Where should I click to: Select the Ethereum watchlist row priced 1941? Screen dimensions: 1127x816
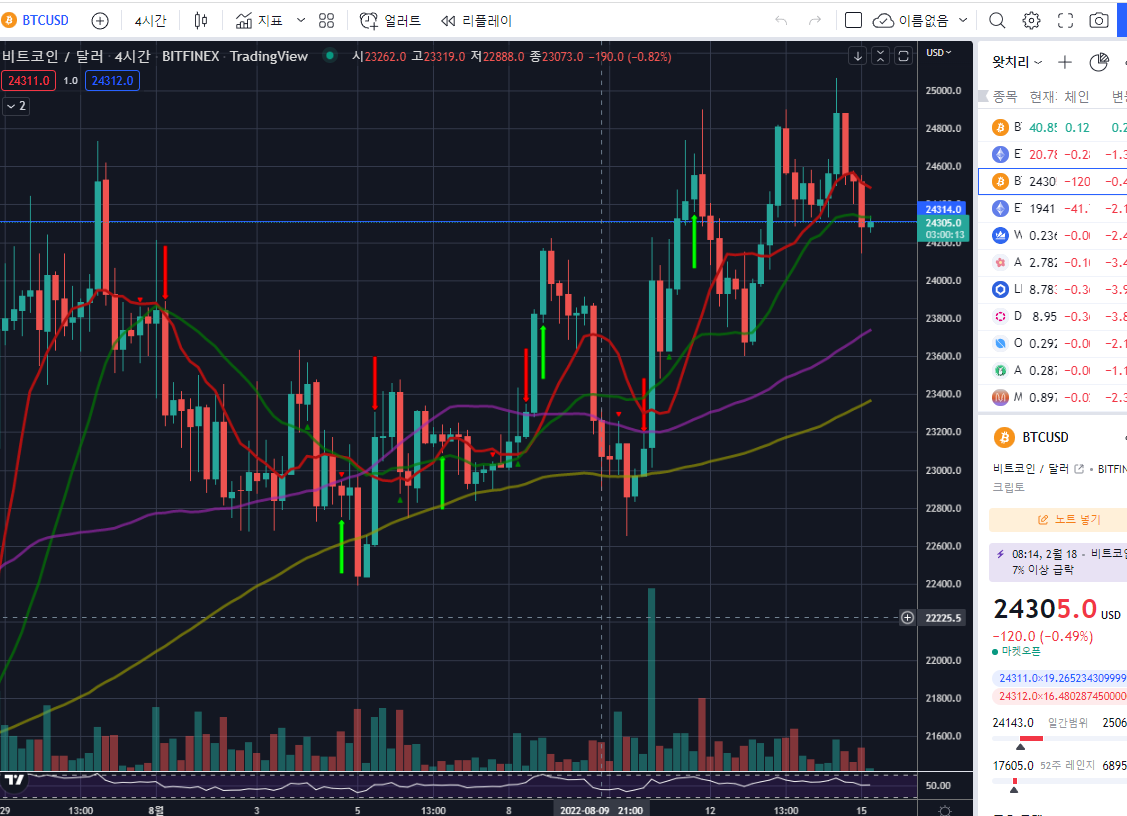tap(1052, 208)
